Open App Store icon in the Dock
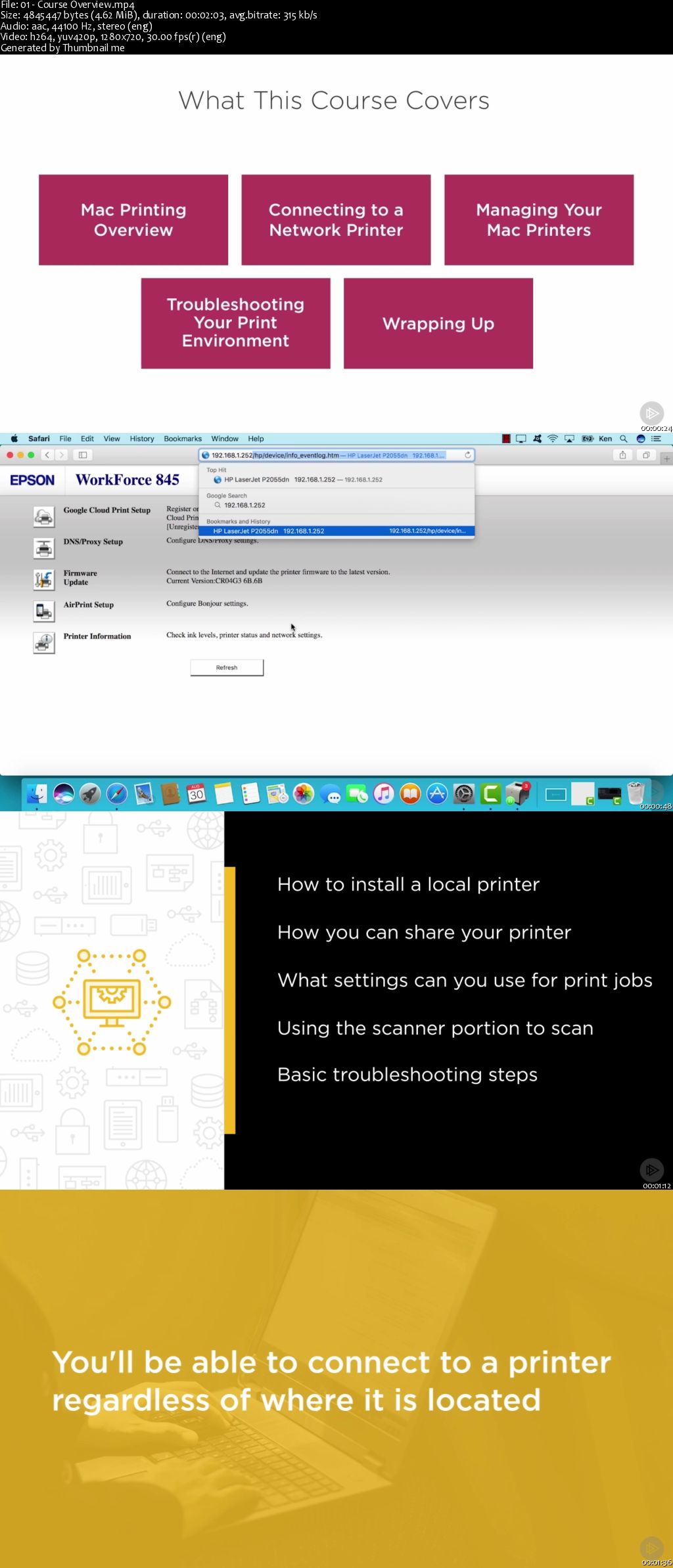 click(437, 794)
